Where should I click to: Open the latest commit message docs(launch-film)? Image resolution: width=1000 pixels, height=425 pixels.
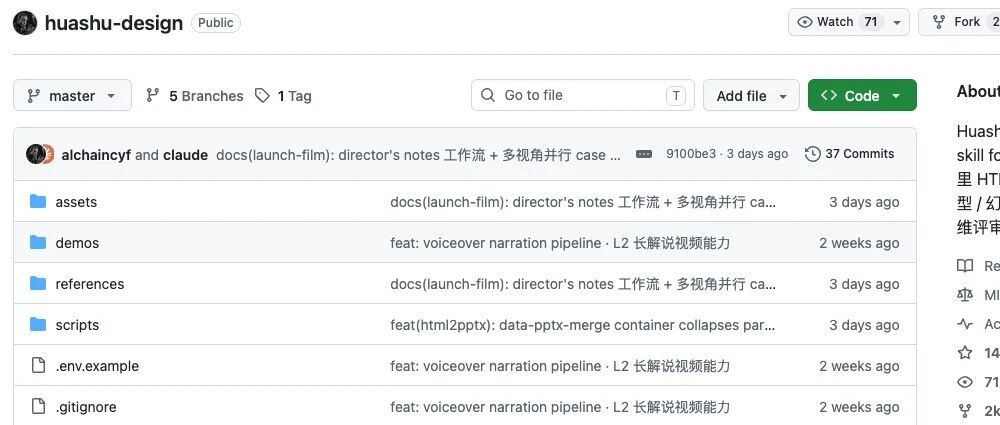pos(418,154)
